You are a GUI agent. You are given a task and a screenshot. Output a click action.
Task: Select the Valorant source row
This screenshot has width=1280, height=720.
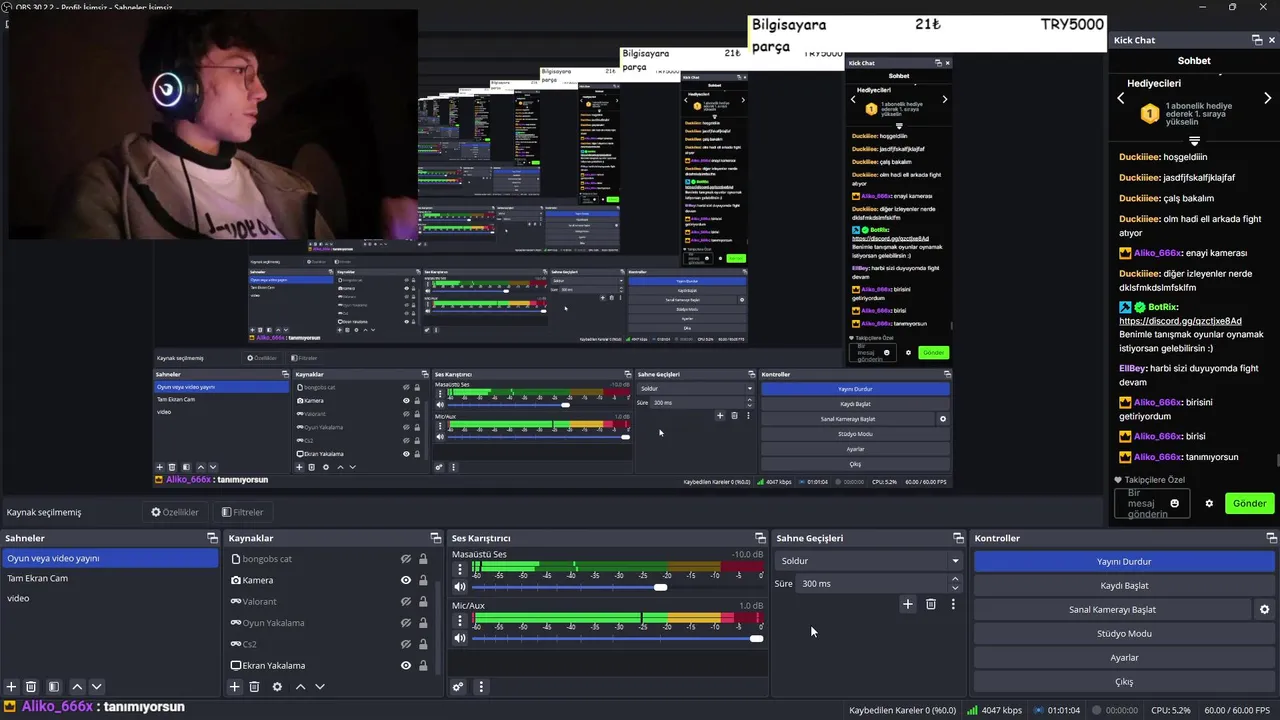[x=330, y=601]
